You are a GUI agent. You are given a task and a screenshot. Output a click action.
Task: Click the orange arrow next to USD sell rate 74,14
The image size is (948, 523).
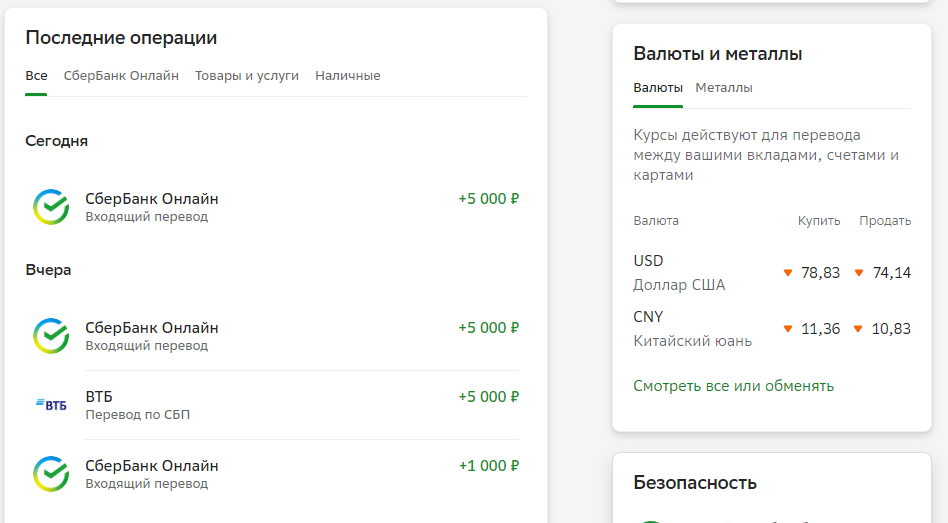pos(859,273)
